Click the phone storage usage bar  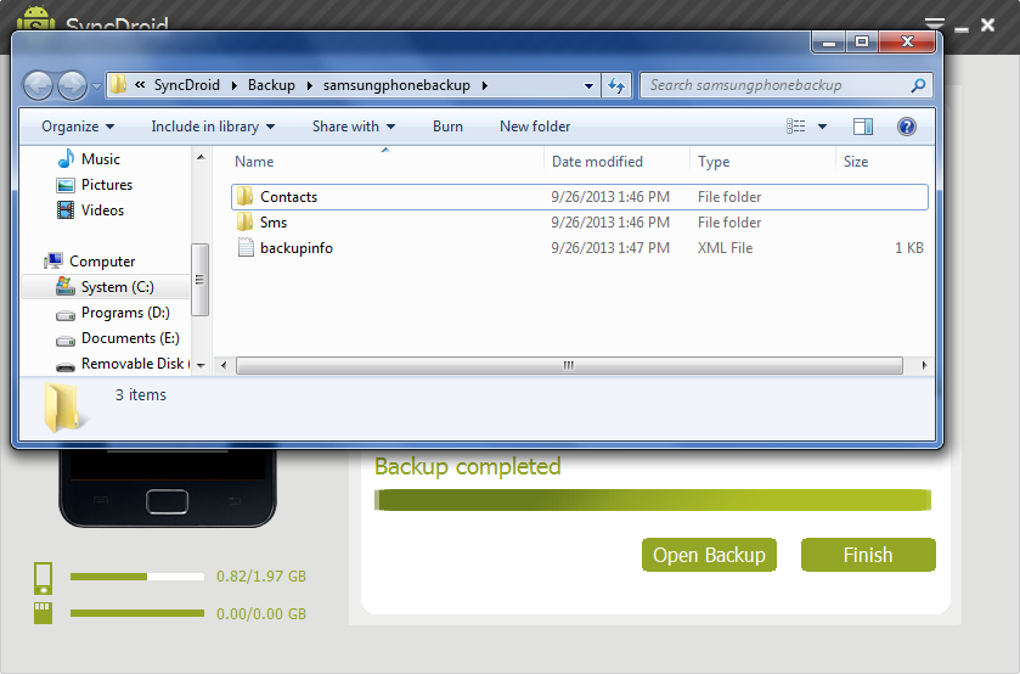(x=137, y=576)
